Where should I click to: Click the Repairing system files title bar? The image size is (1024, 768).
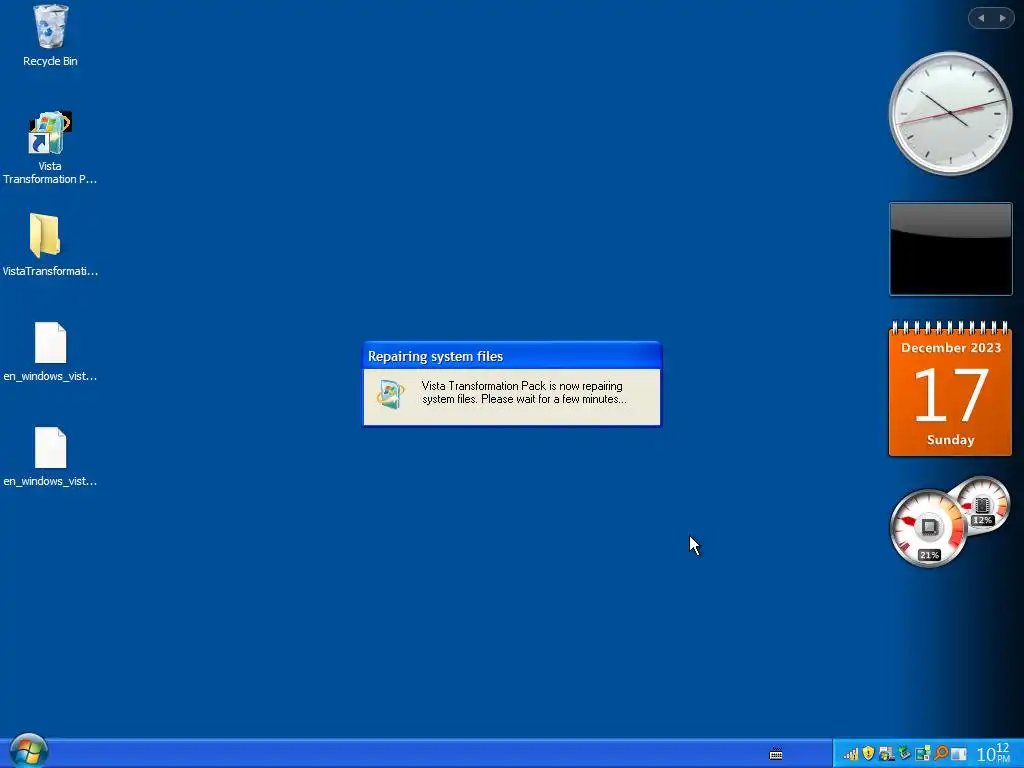[512, 356]
